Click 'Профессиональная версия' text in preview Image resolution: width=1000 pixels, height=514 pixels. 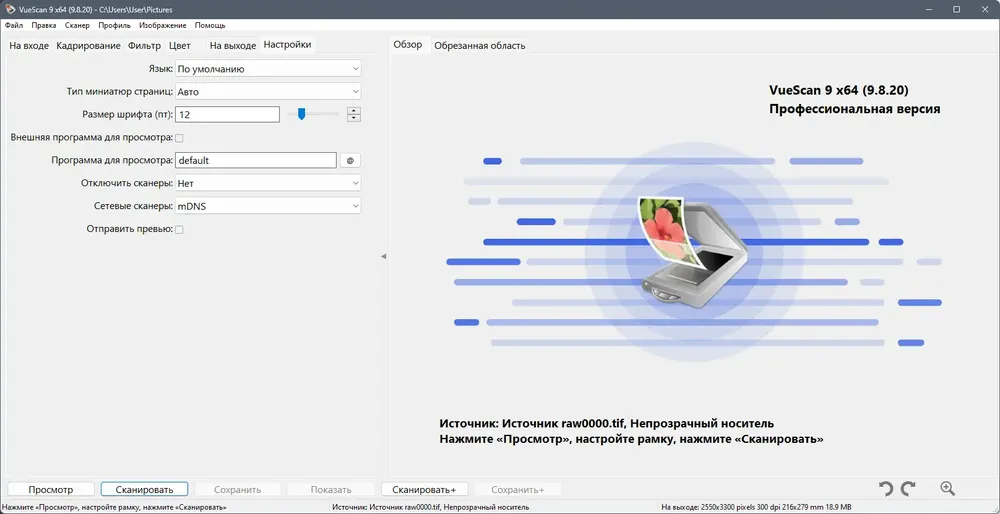855,109
